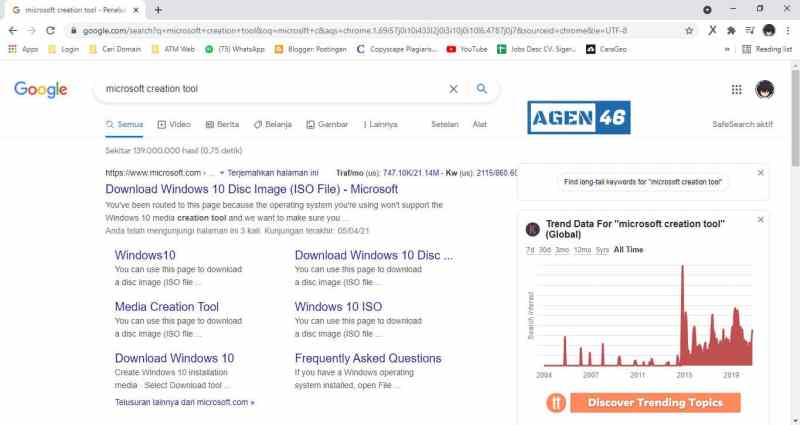800x425 pixels.
Task: Open new tab with plus button
Action: (x=158, y=10)
